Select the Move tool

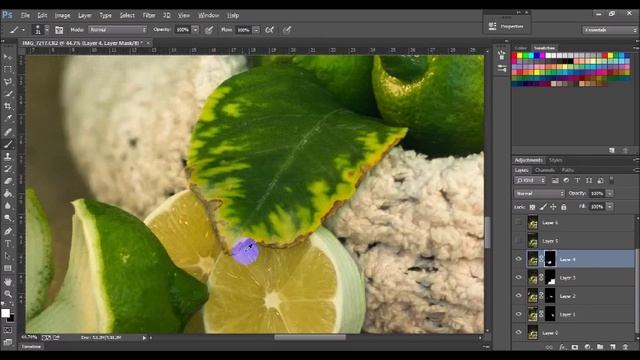[8, 57]
